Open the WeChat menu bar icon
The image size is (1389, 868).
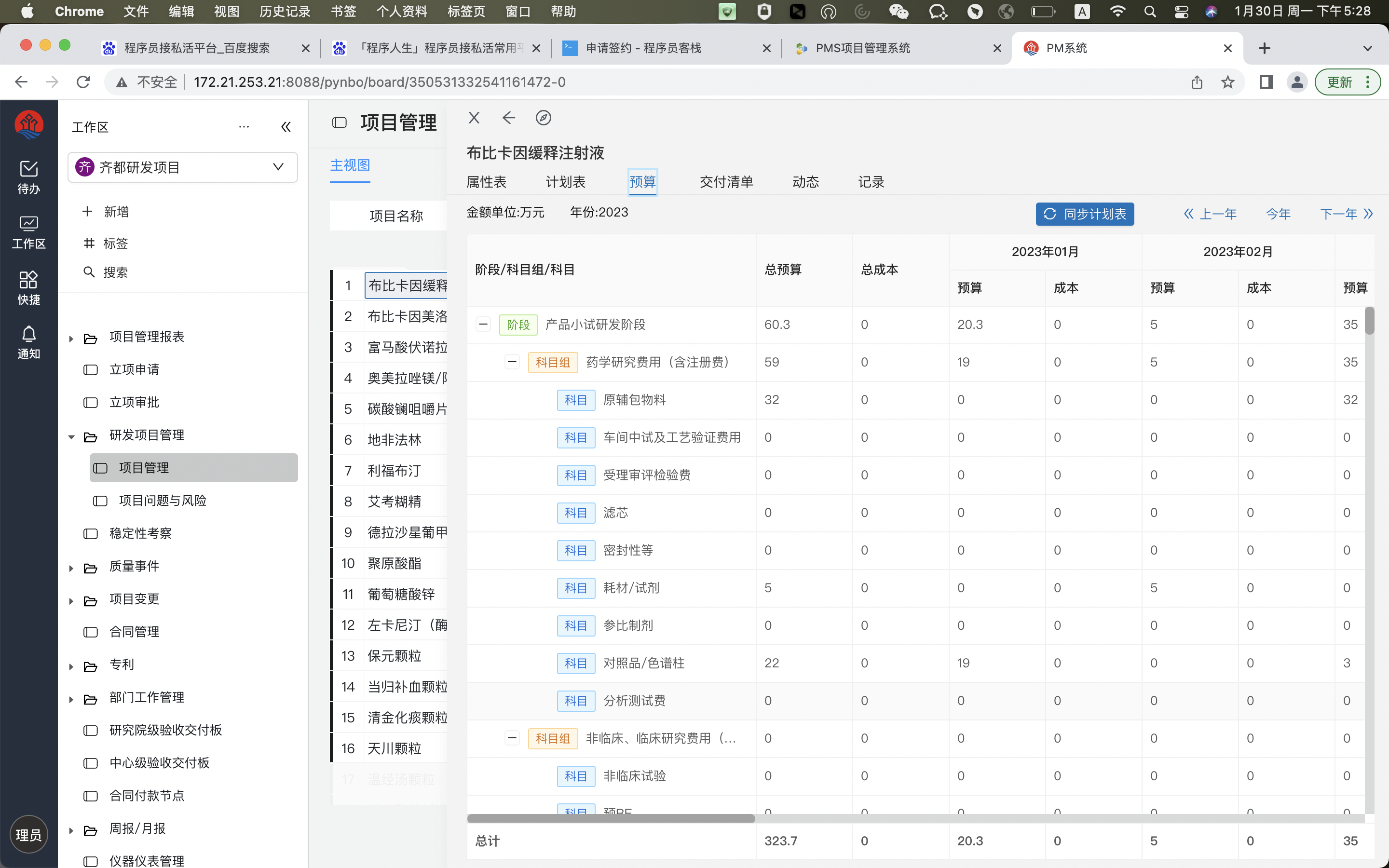[x=899, y=12]
